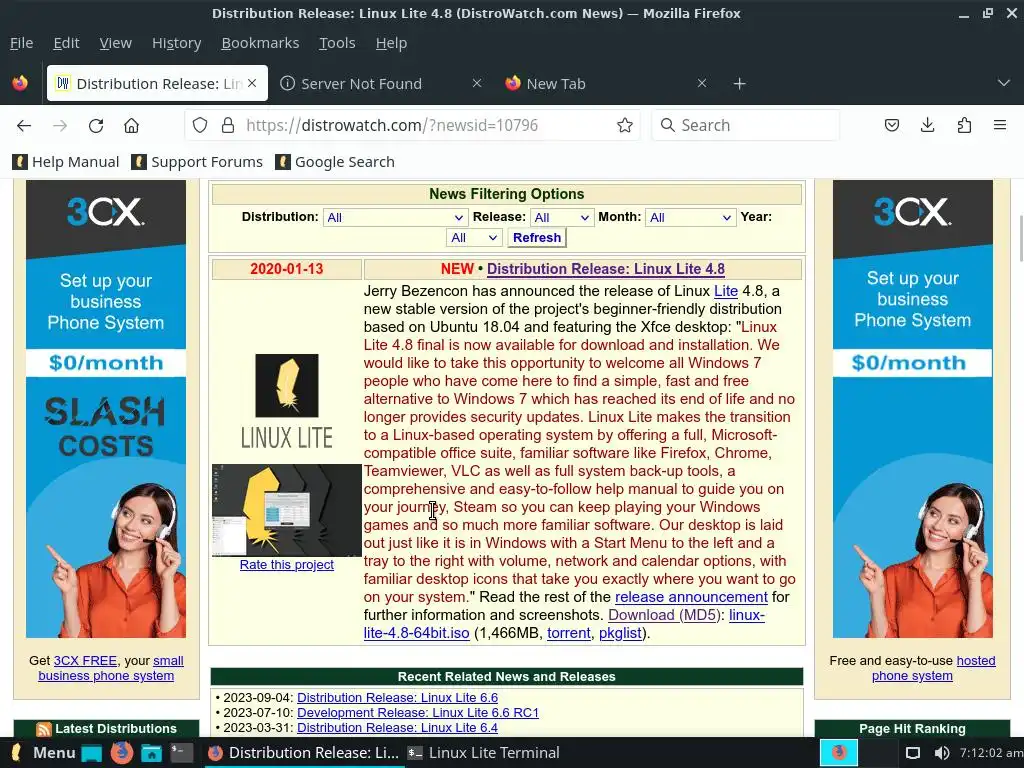1024x768 pixels.
Task: Open the torrent download link
Action: tap(568, 633)
